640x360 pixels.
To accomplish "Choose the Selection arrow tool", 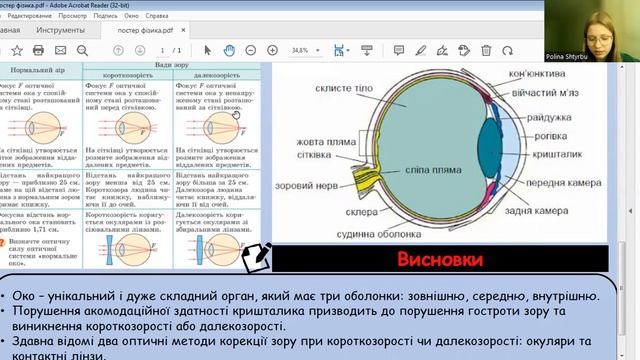I will 207,51.
